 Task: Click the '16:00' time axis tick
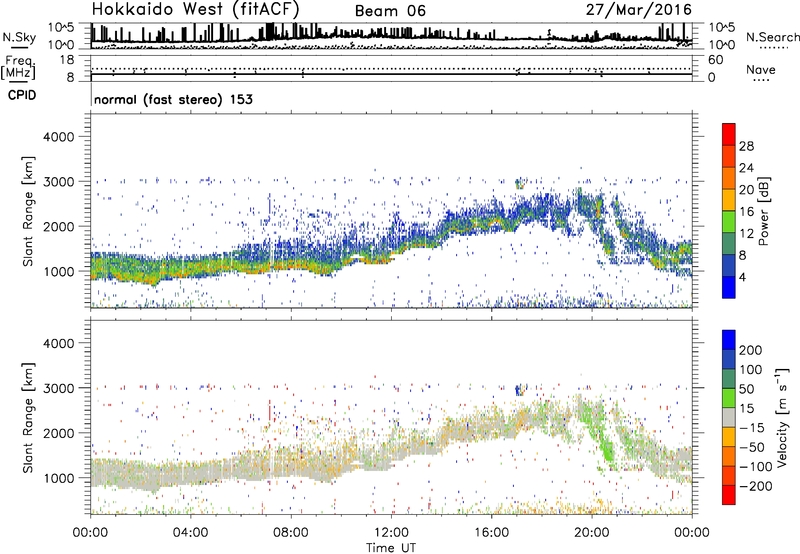491,533
